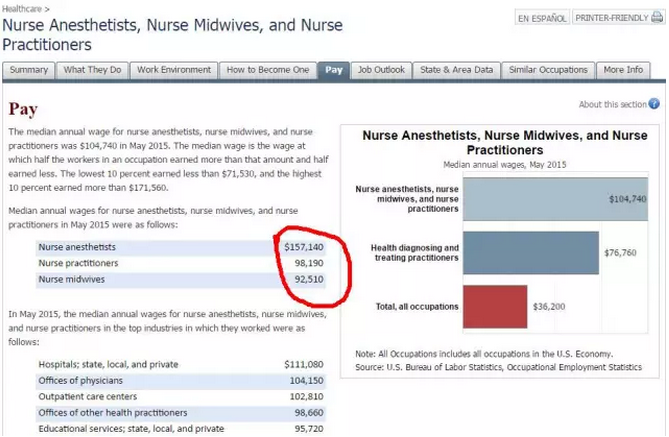Select the Work Environment tab
Viewport: 669px width, 437px height.
pos(174,70)
